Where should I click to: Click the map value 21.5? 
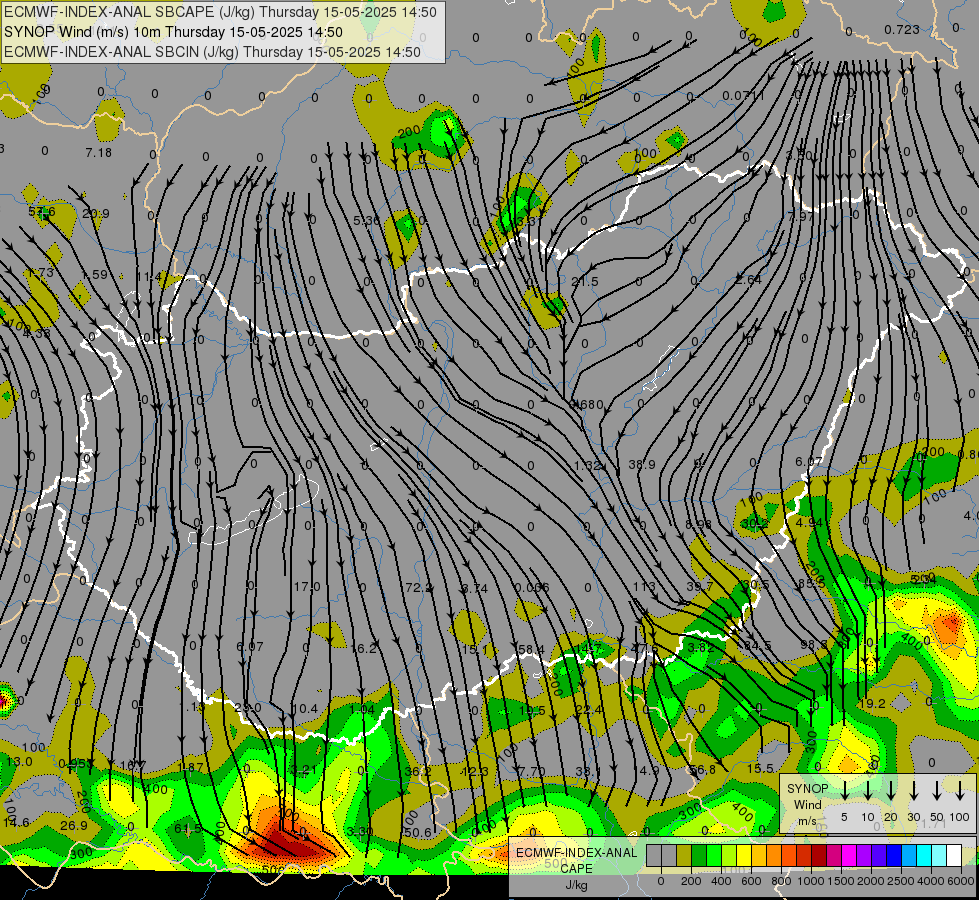coord(585,282)
